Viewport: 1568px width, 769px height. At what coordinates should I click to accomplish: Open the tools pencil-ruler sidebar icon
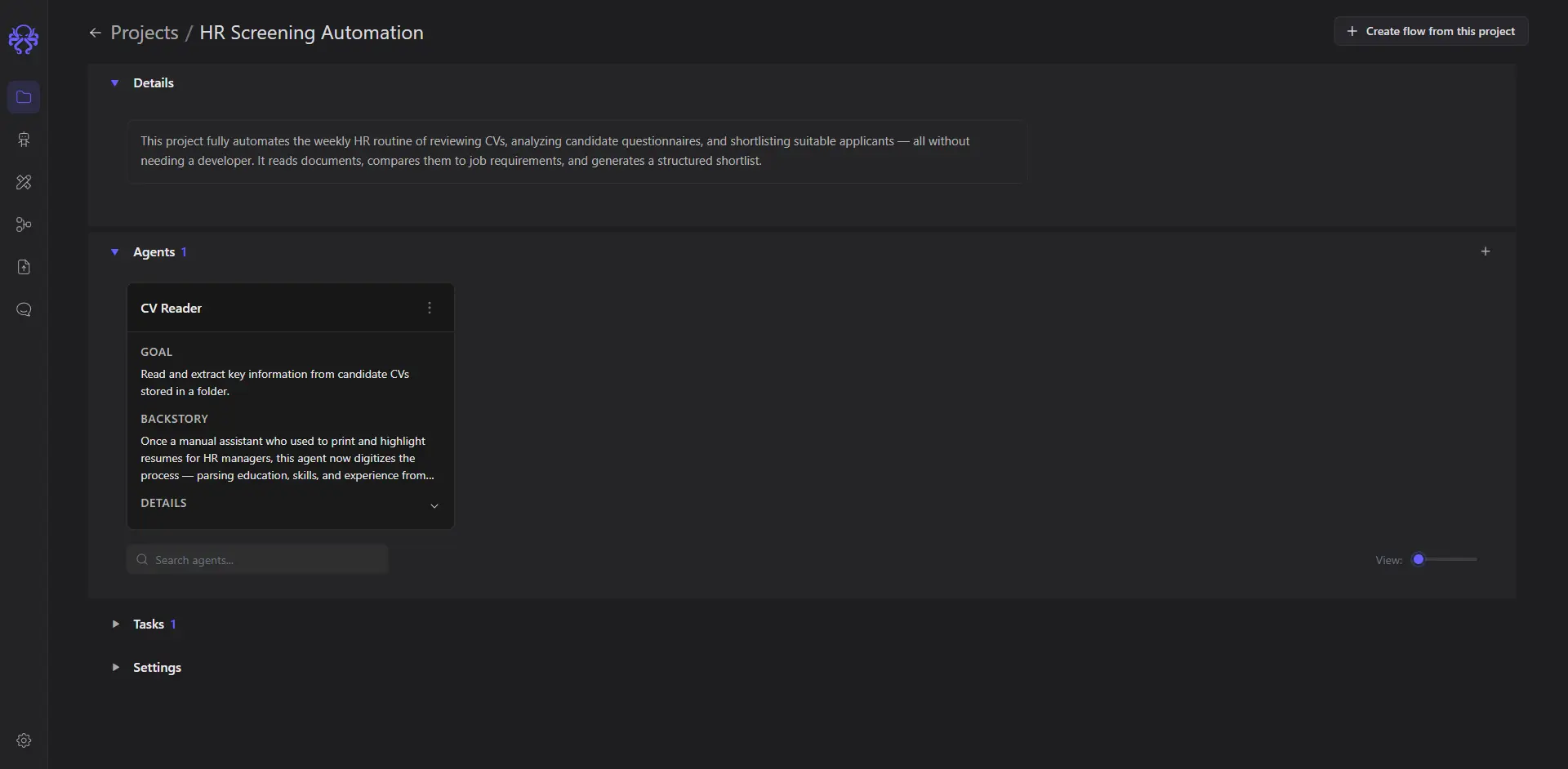click(x=24, y=182)
